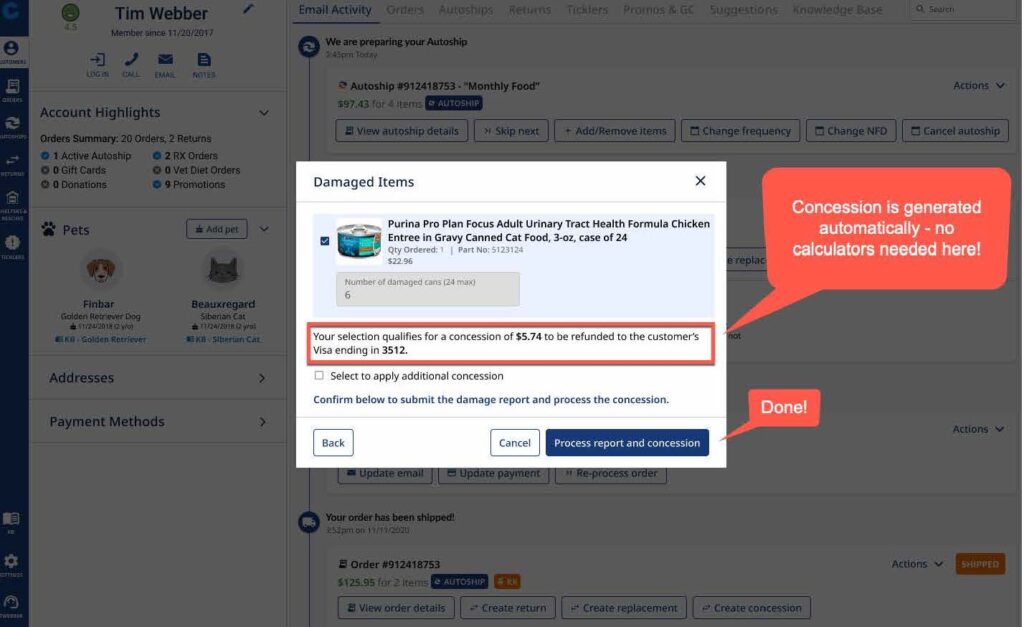This screenshot has width=1024, height=627.
Task: Check 'Select to apply additional concession'
Action: (x=319, y=376)
